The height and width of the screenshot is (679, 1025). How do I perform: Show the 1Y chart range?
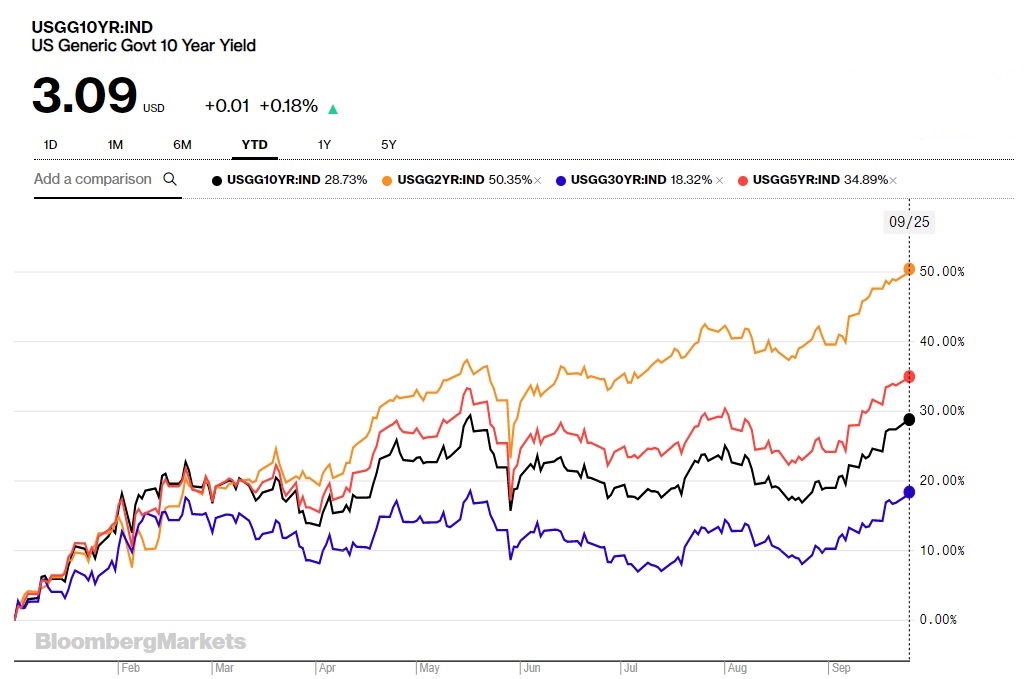click(x=324, y=145)
